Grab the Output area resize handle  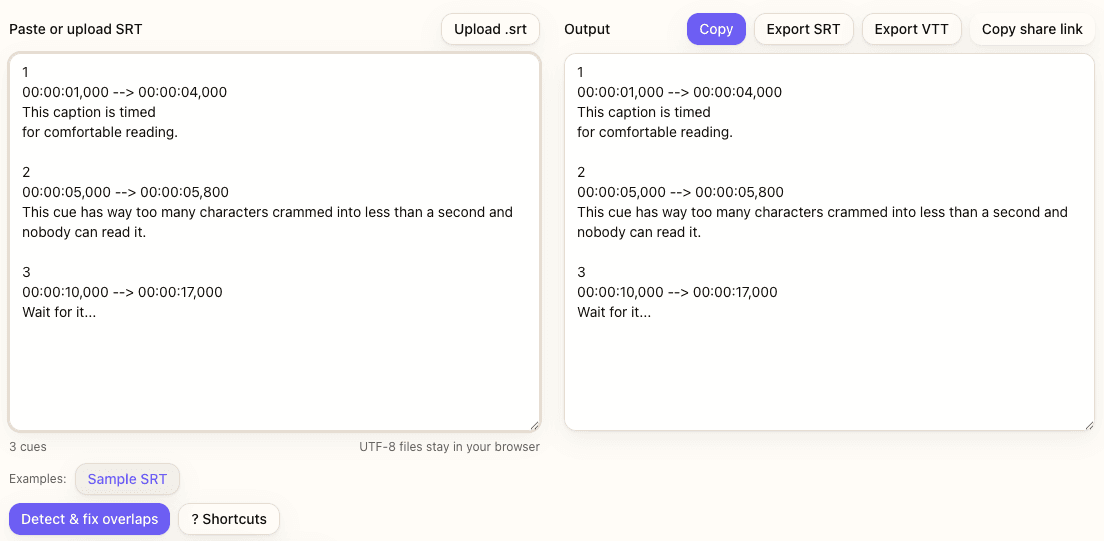click(1089, 425)
